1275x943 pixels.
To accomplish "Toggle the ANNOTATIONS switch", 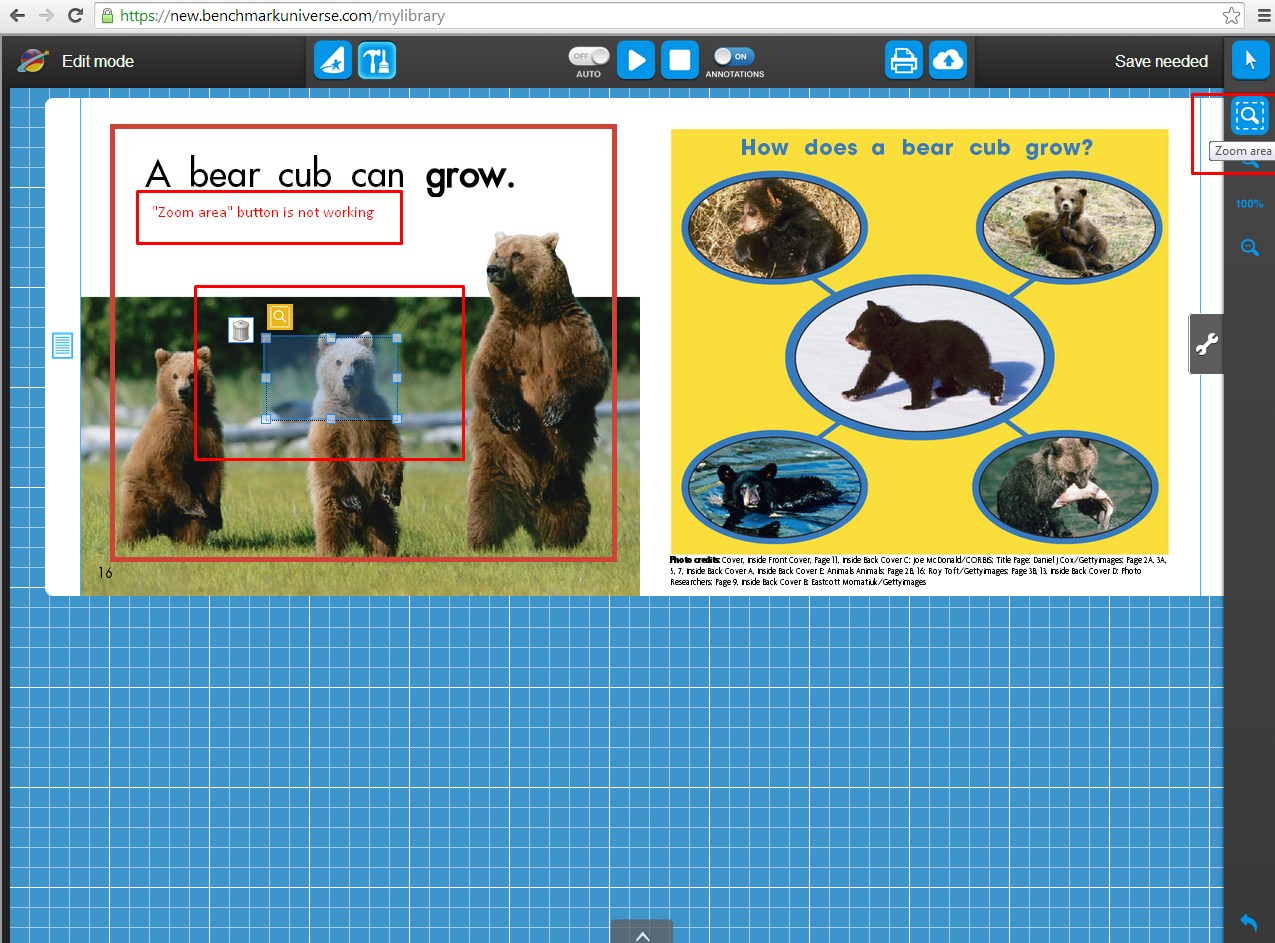I will [x=734, y=57].
